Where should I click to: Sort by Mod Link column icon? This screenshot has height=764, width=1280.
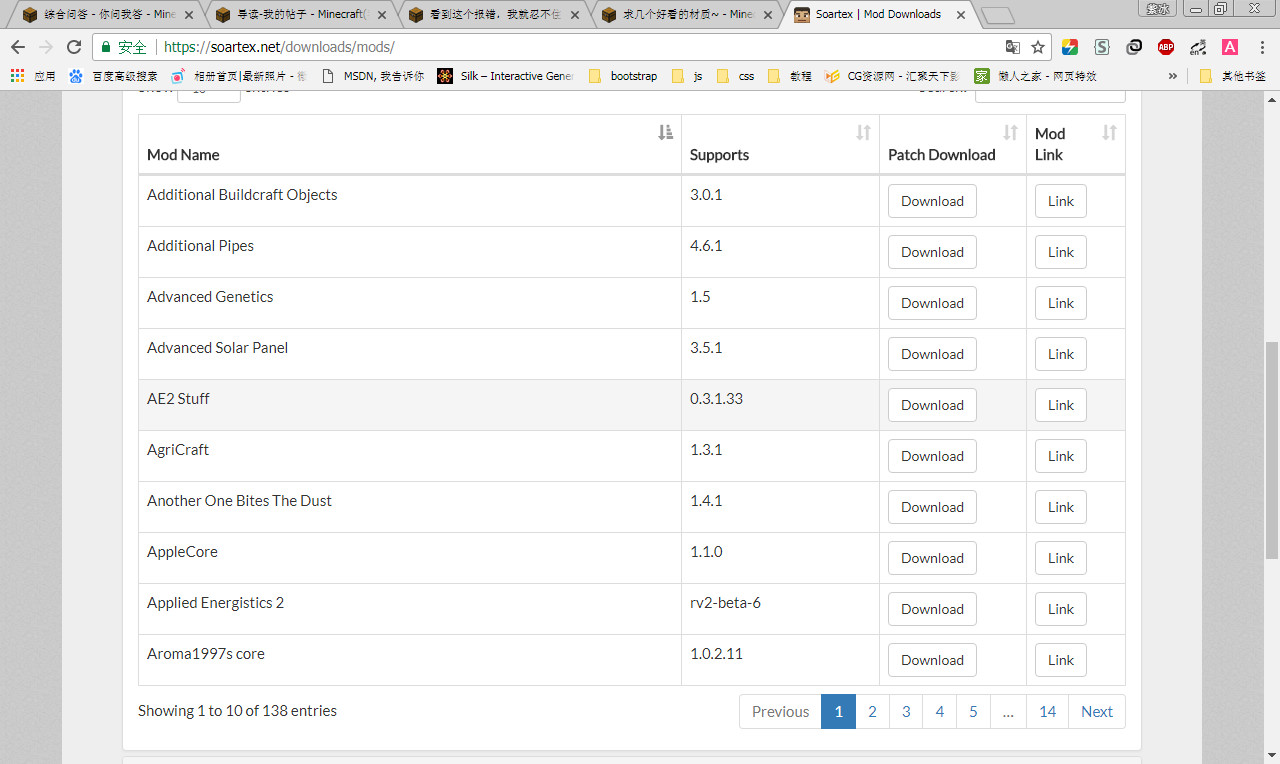pyautogui.click(x=1109, y=133)
